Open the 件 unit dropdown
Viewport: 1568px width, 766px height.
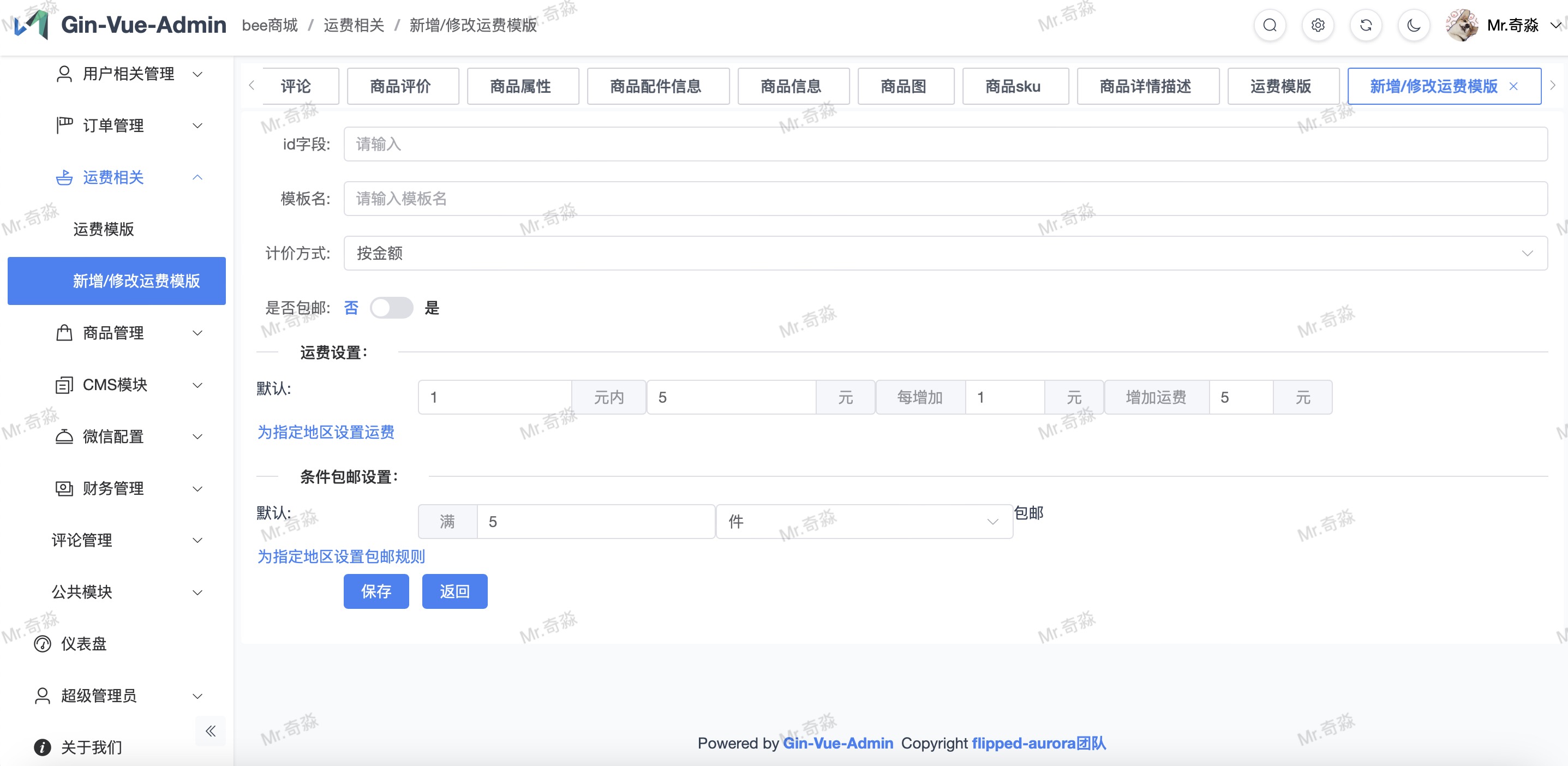pos(863,521)
